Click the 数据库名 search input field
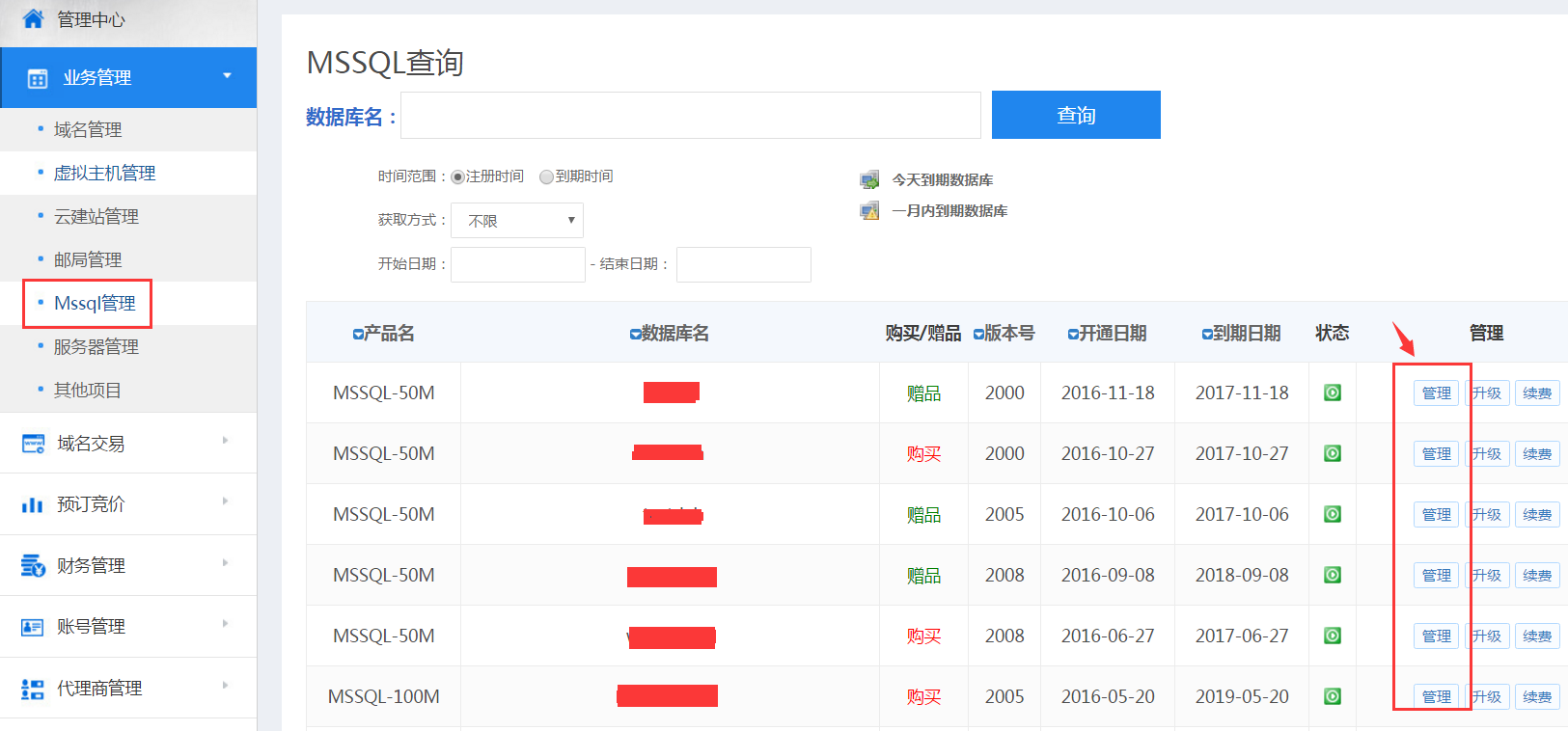 coord(691,116)
